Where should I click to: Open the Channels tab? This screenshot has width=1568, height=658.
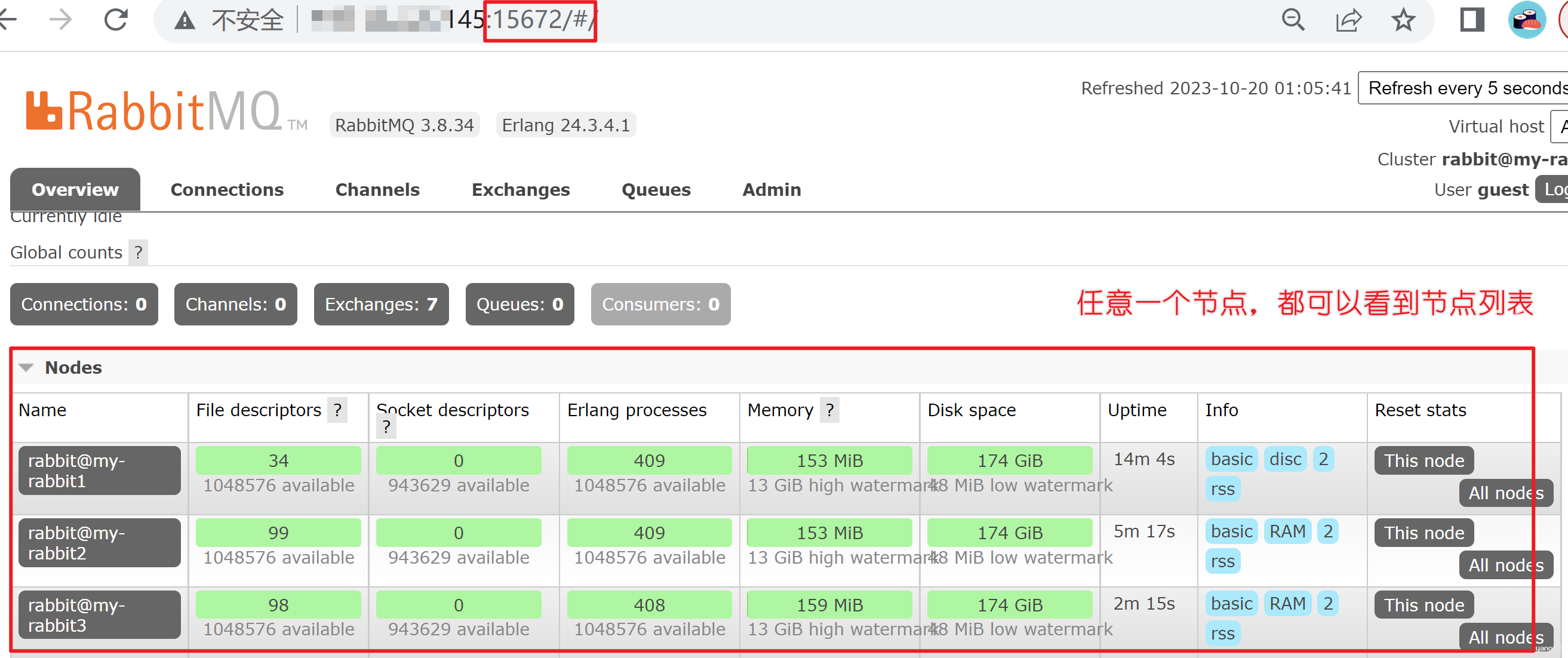[377, 190]
